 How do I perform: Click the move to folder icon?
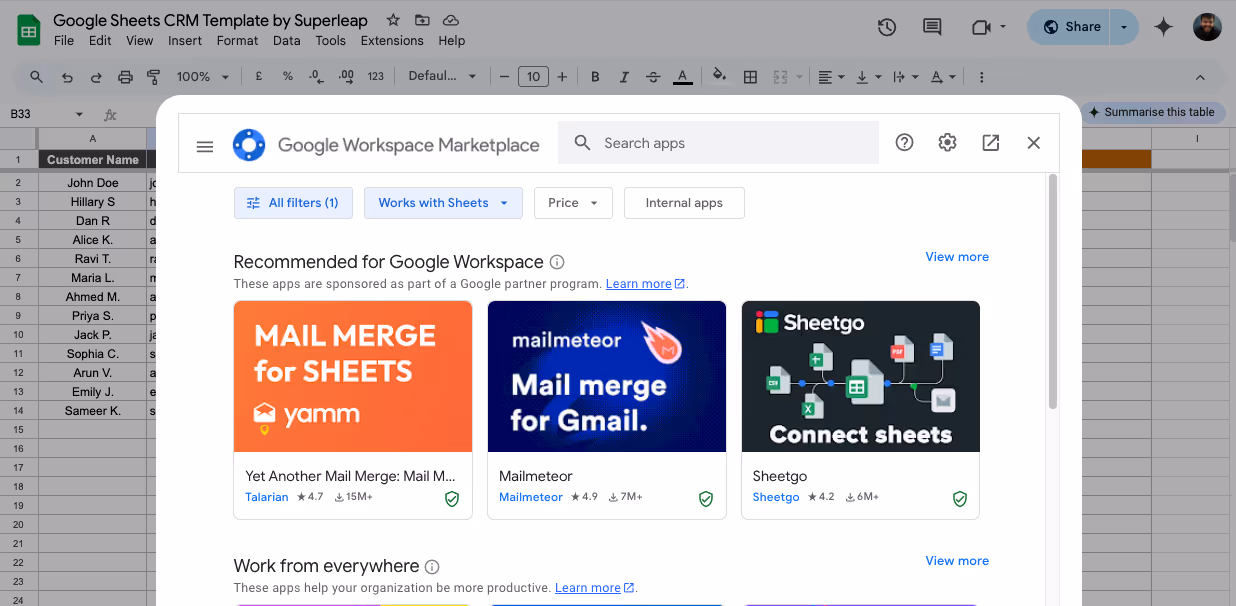[422, 20]
